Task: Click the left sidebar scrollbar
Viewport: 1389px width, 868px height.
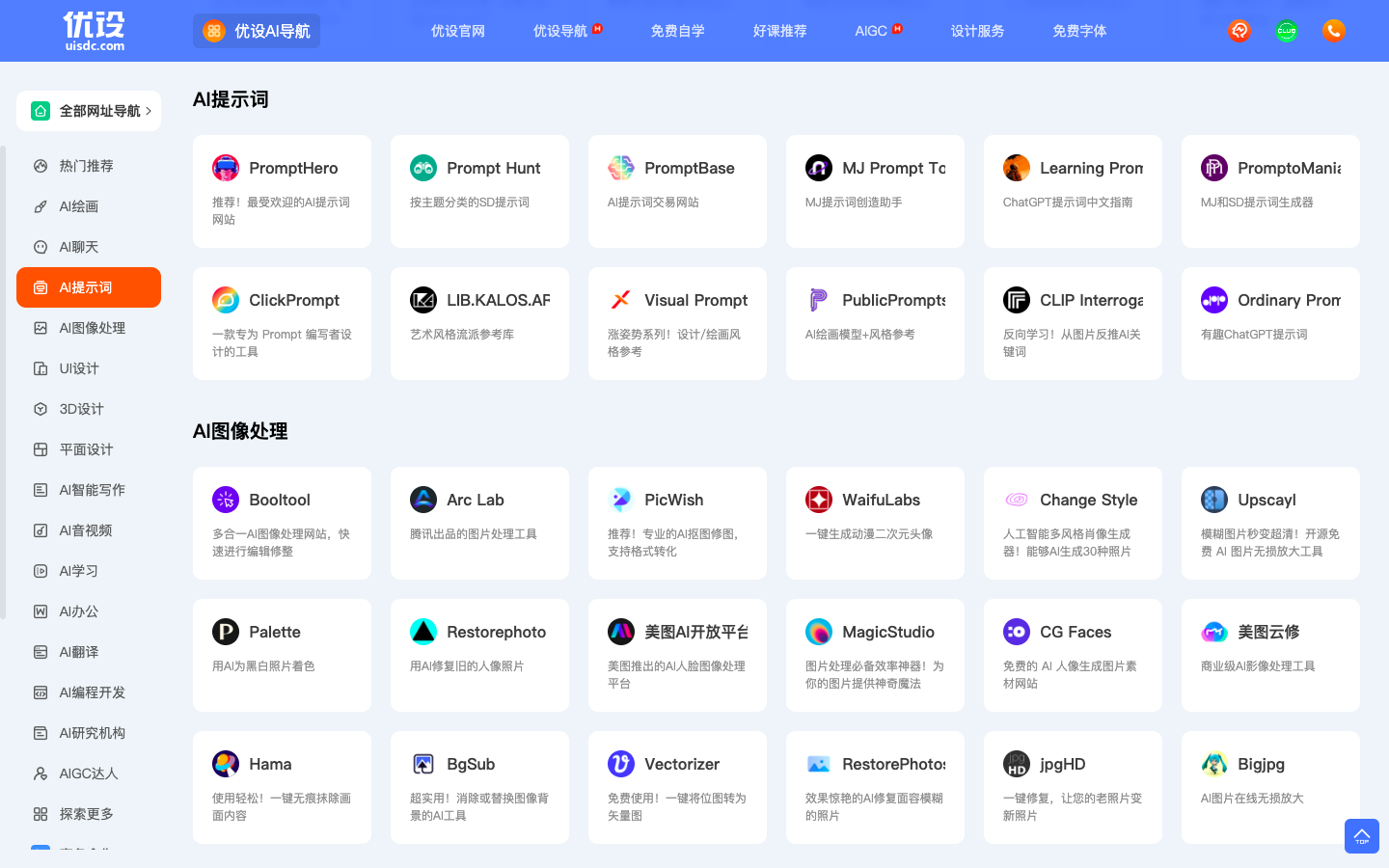Action: (x=3, y=386)
